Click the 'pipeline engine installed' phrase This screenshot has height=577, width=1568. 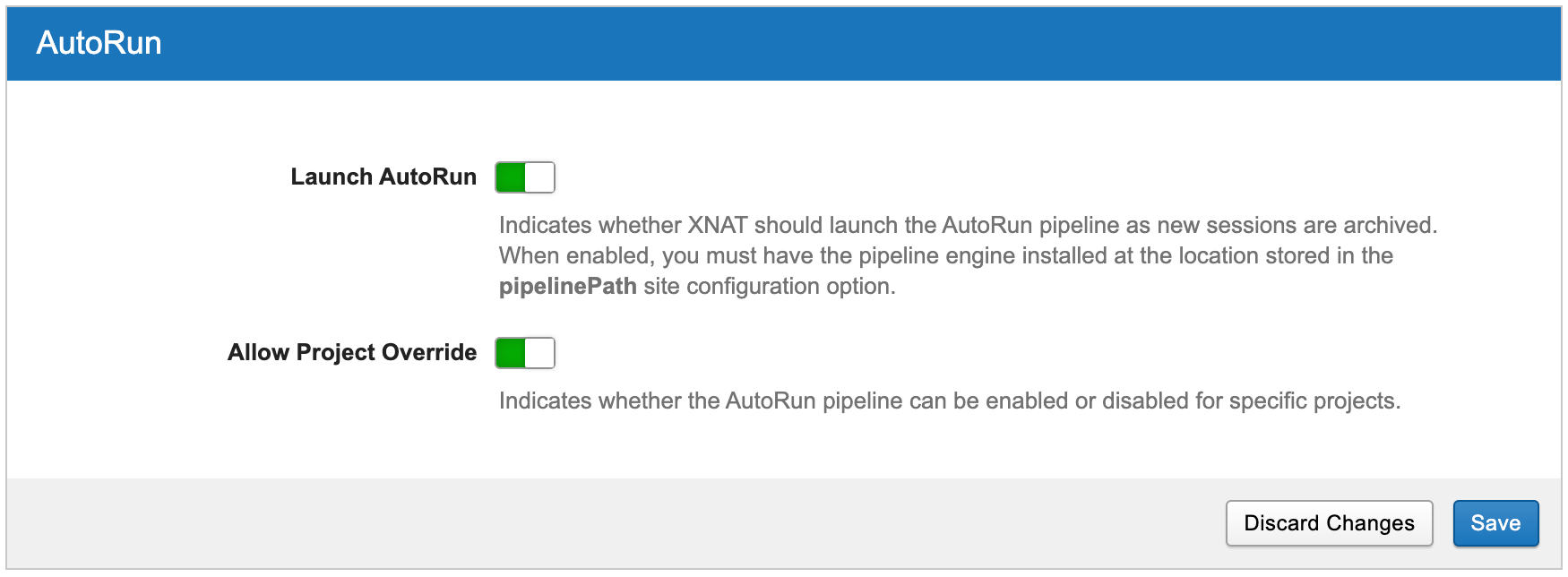tap(983, 256)
